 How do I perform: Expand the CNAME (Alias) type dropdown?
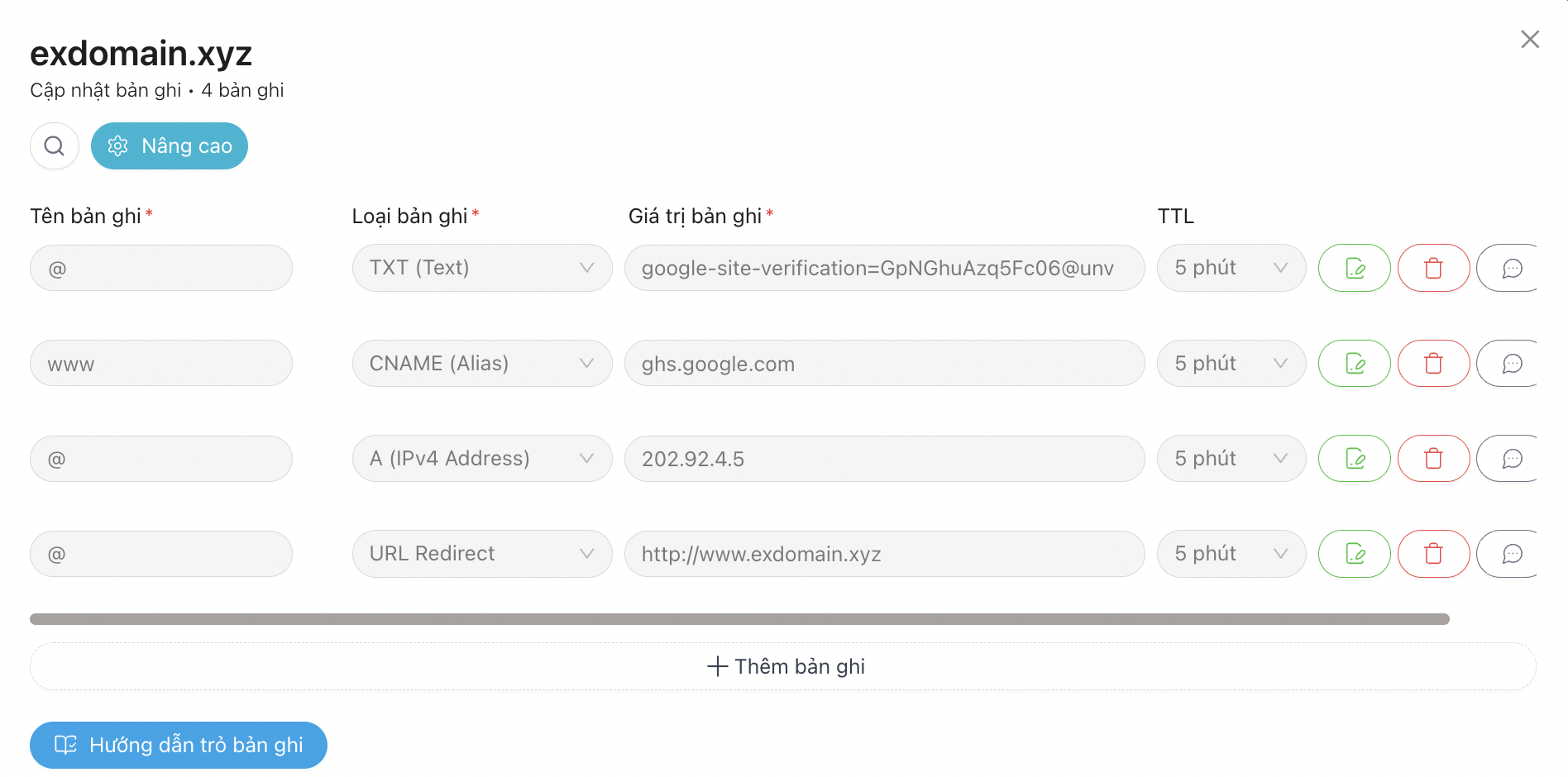point(482,364)
